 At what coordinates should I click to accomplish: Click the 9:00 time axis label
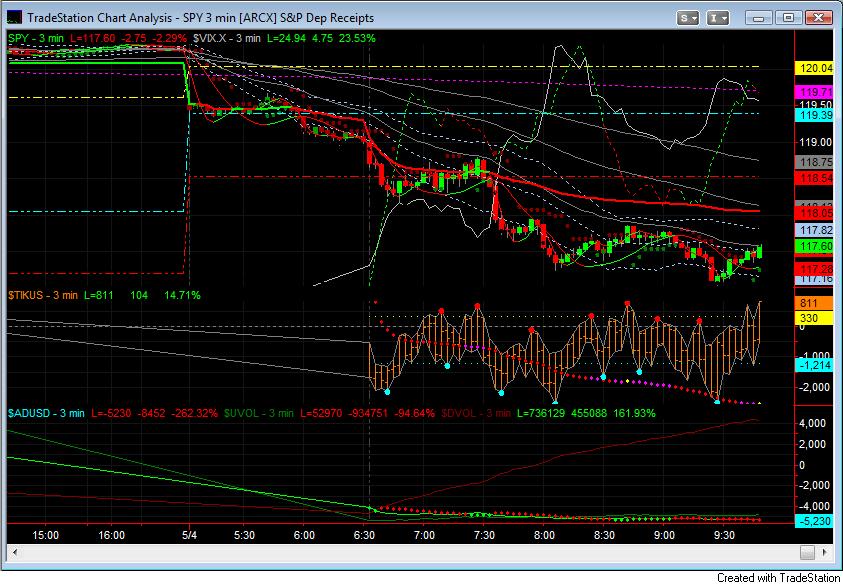[x=665, y=535]
